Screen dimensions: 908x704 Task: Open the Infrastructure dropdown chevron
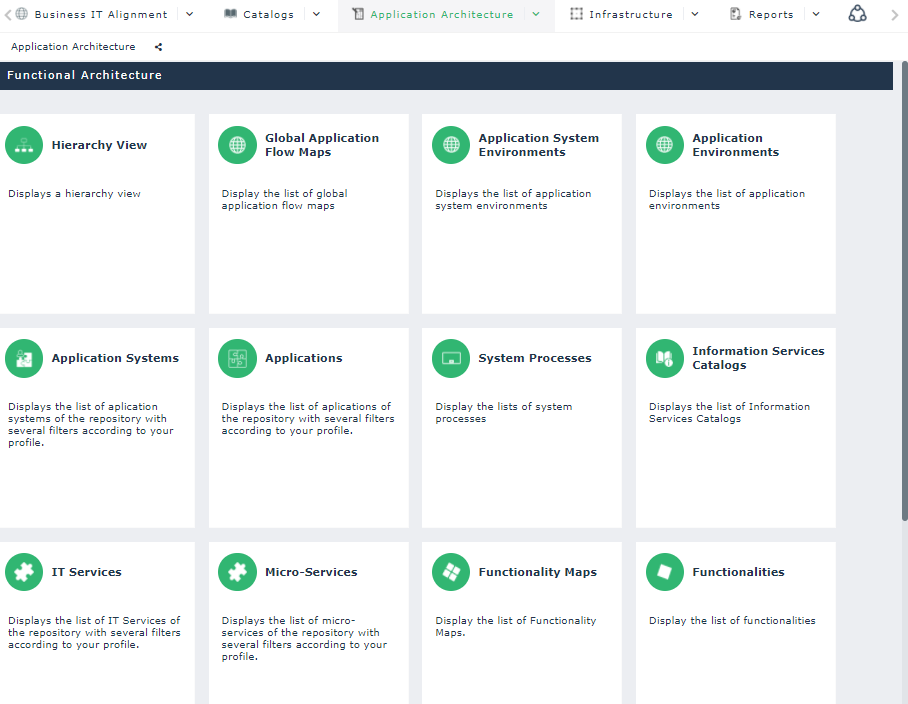[695, 14]
